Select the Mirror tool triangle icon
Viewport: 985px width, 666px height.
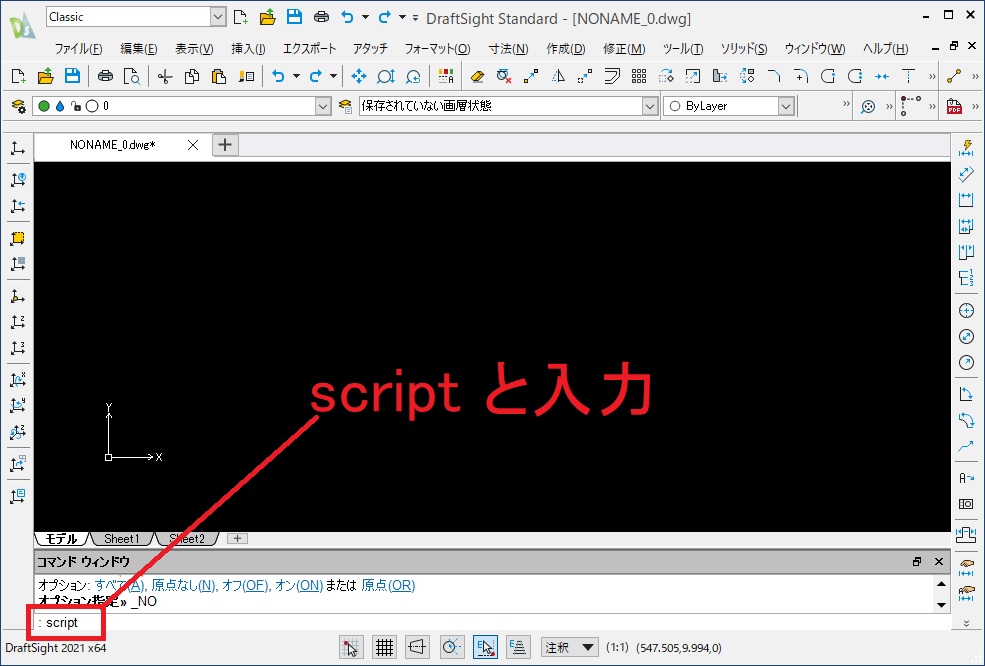pyautogui.click(x=558, y=77)
